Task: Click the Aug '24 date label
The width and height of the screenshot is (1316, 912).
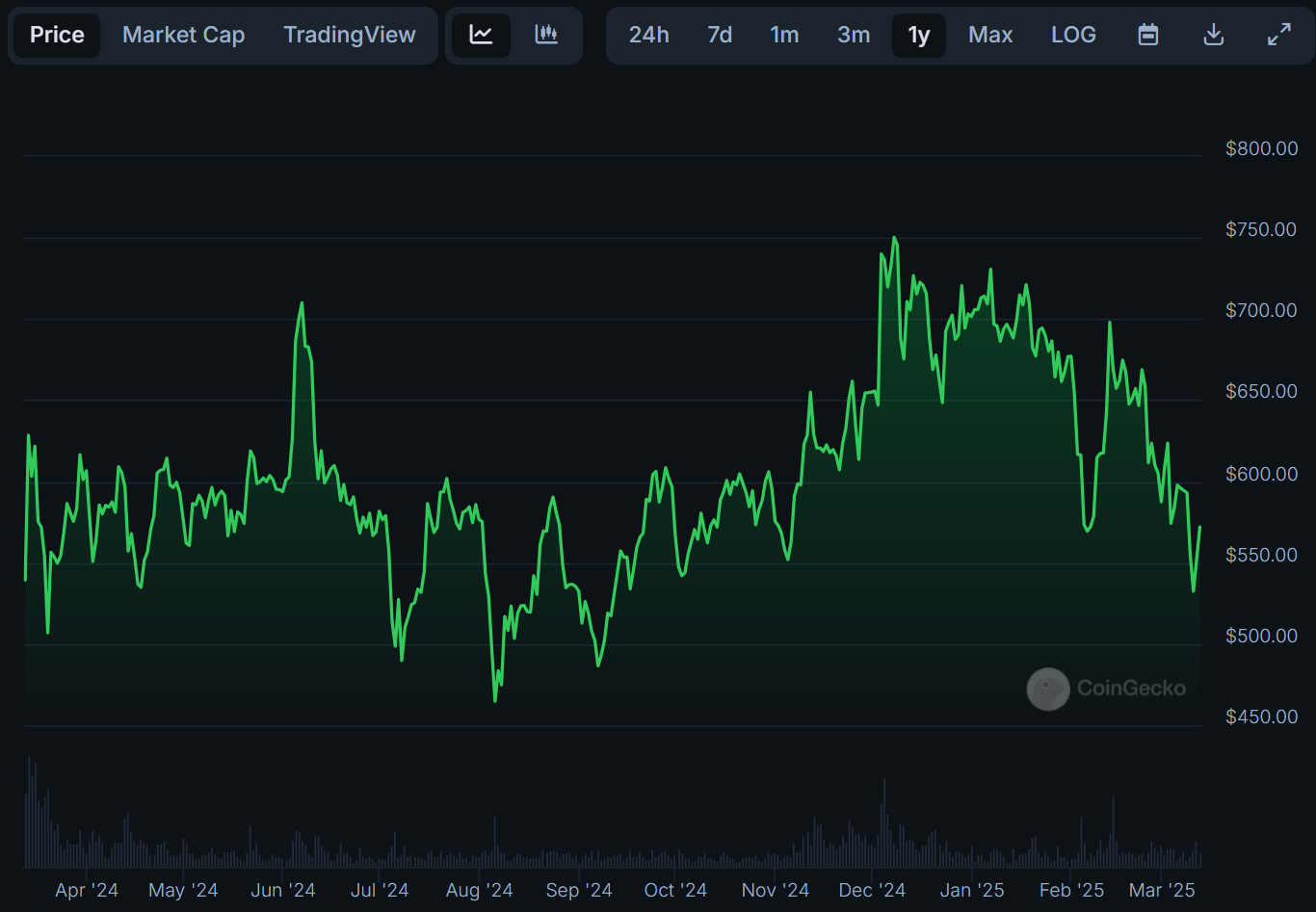Action: pyautogui.click(x=479, y=890)
